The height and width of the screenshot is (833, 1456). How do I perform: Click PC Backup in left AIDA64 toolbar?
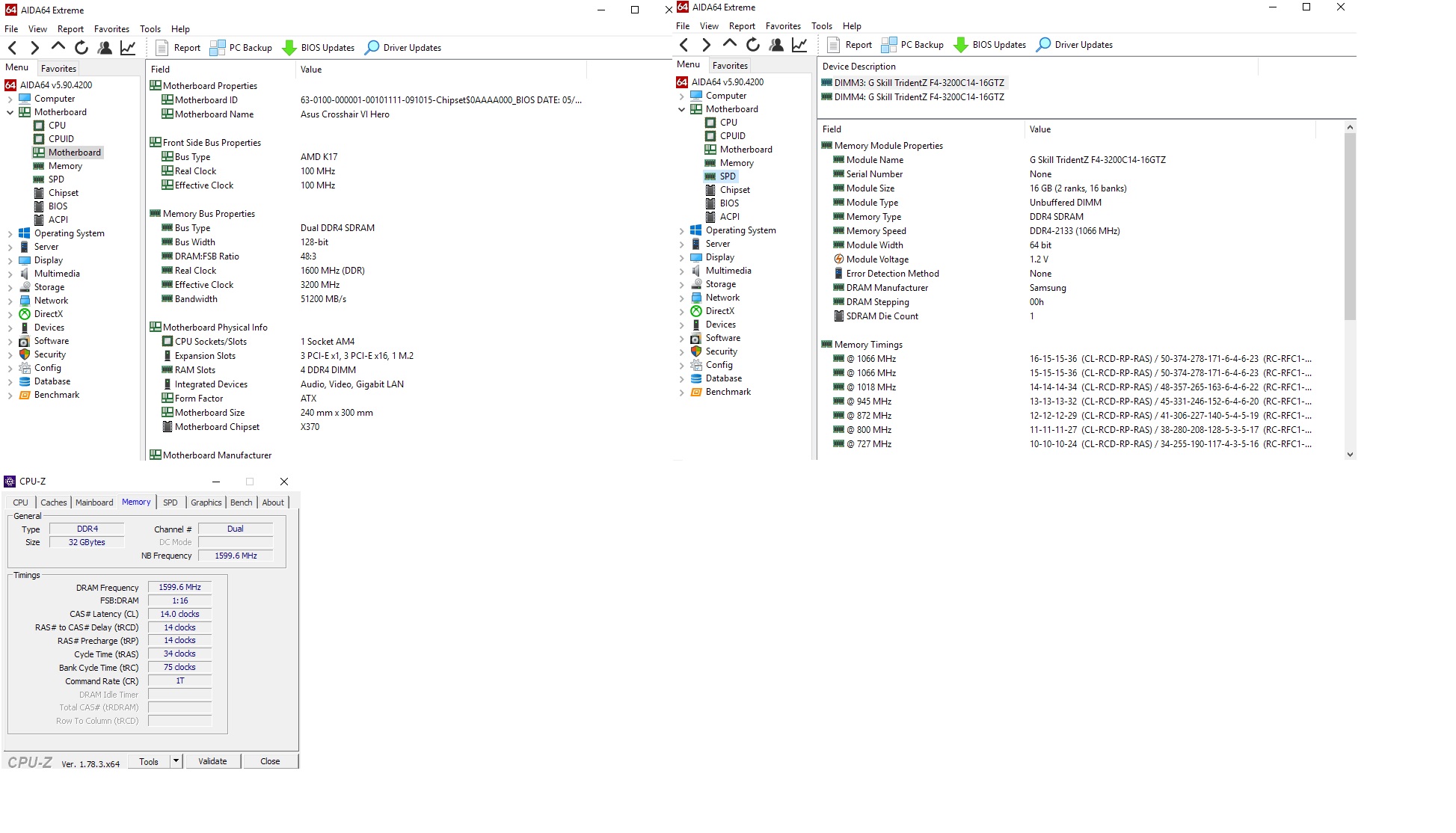tap(242, 48)
